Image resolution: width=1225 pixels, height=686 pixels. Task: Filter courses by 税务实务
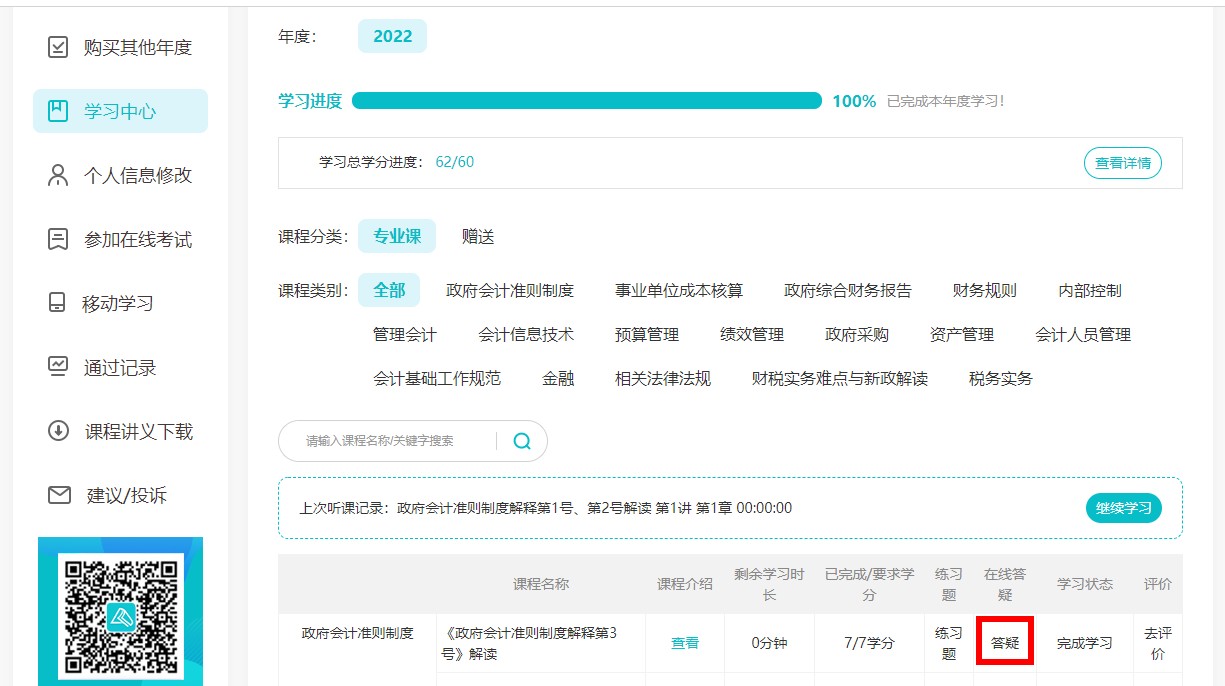(1000, 379)
